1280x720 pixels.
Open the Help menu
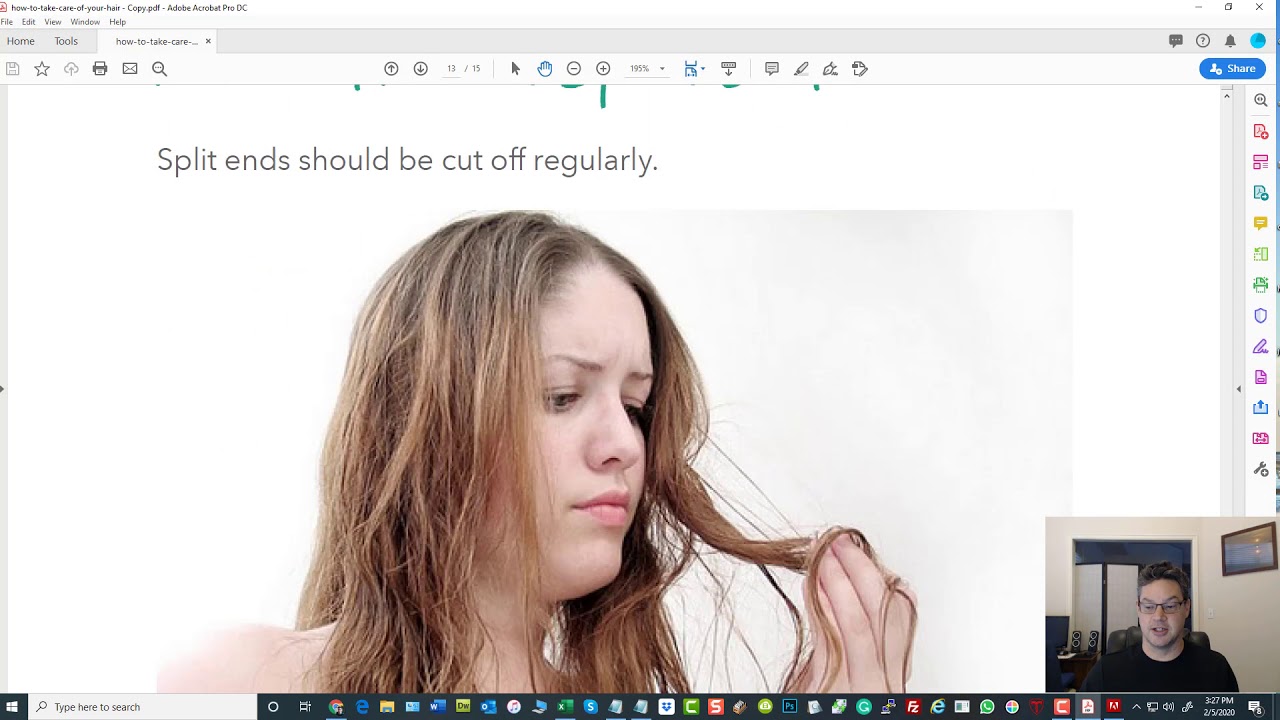click(x=118, y=22)
